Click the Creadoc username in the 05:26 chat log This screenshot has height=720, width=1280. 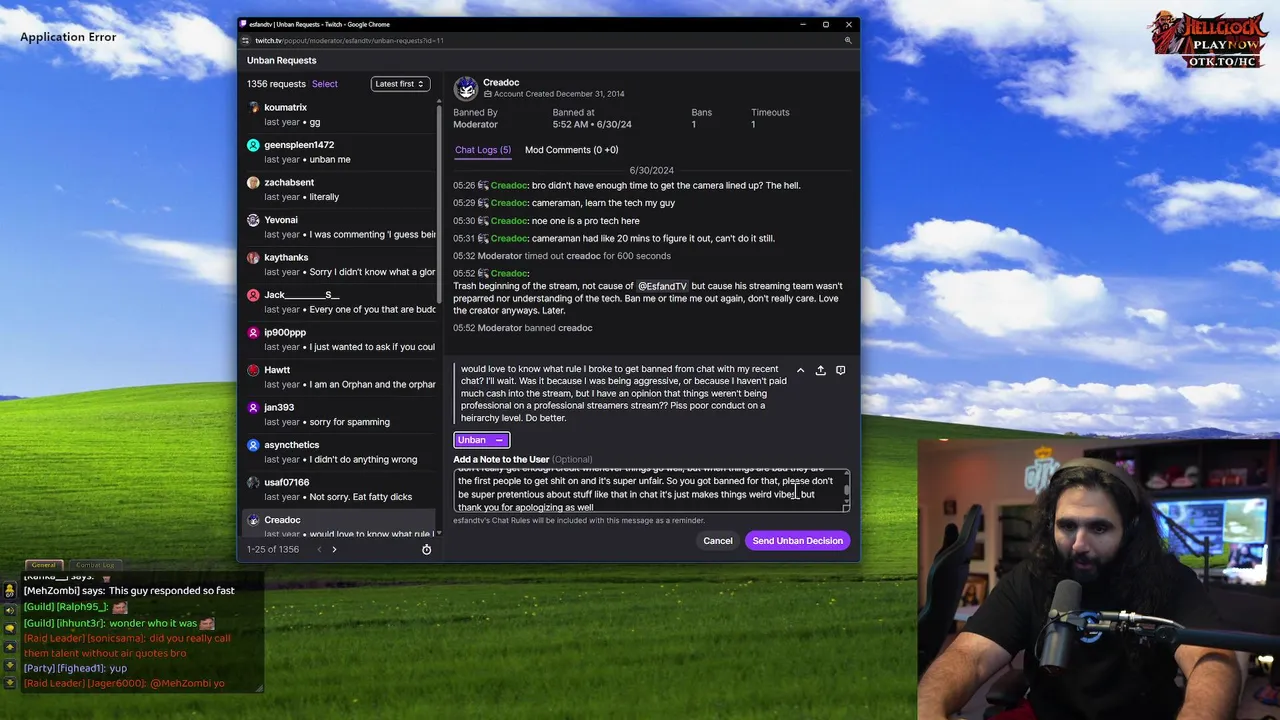pos(509,185)
